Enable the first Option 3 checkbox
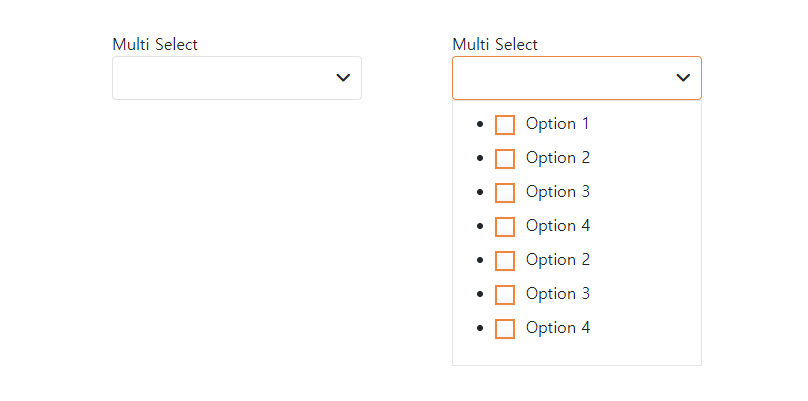This screenshot has height=401, width=808. [x=505, y=193]
